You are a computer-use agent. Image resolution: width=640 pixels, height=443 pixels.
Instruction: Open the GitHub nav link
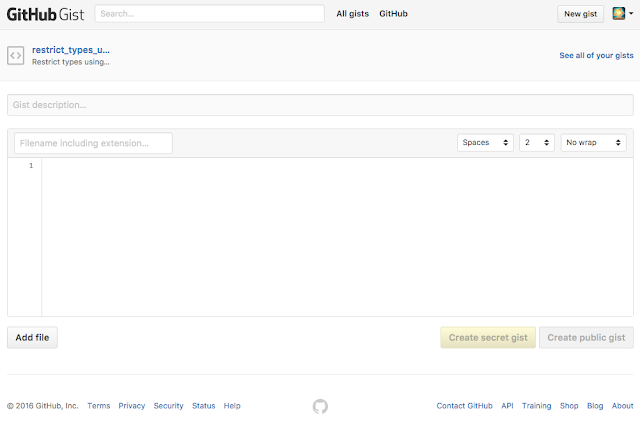(x=393, y=13)
